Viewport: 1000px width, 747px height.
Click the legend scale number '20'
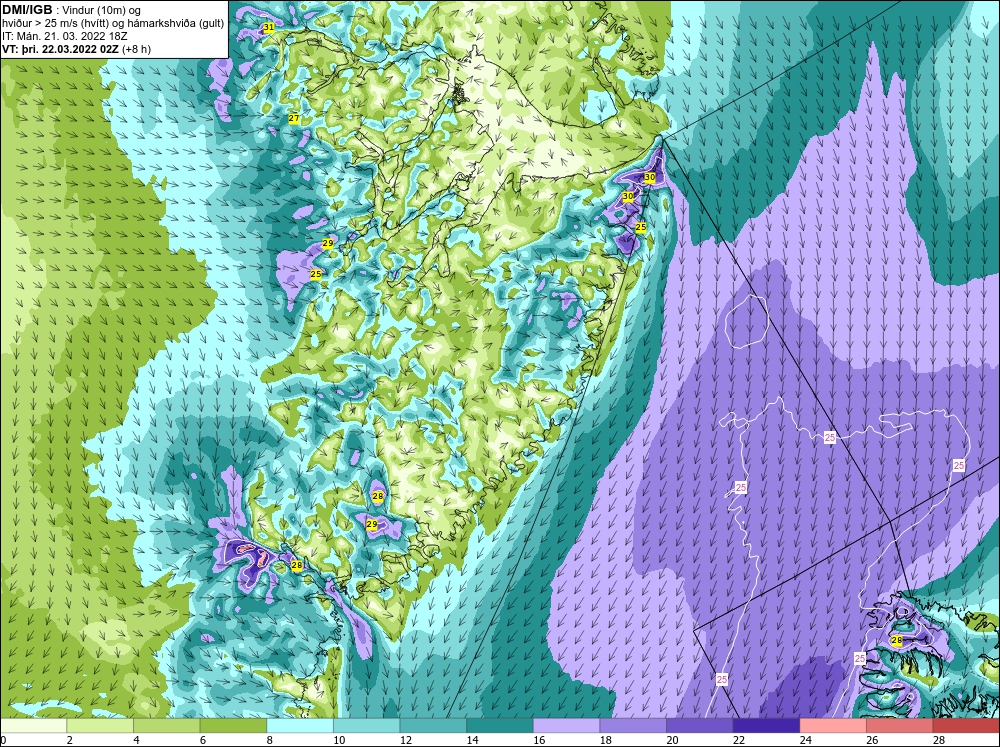pos(671,740)
